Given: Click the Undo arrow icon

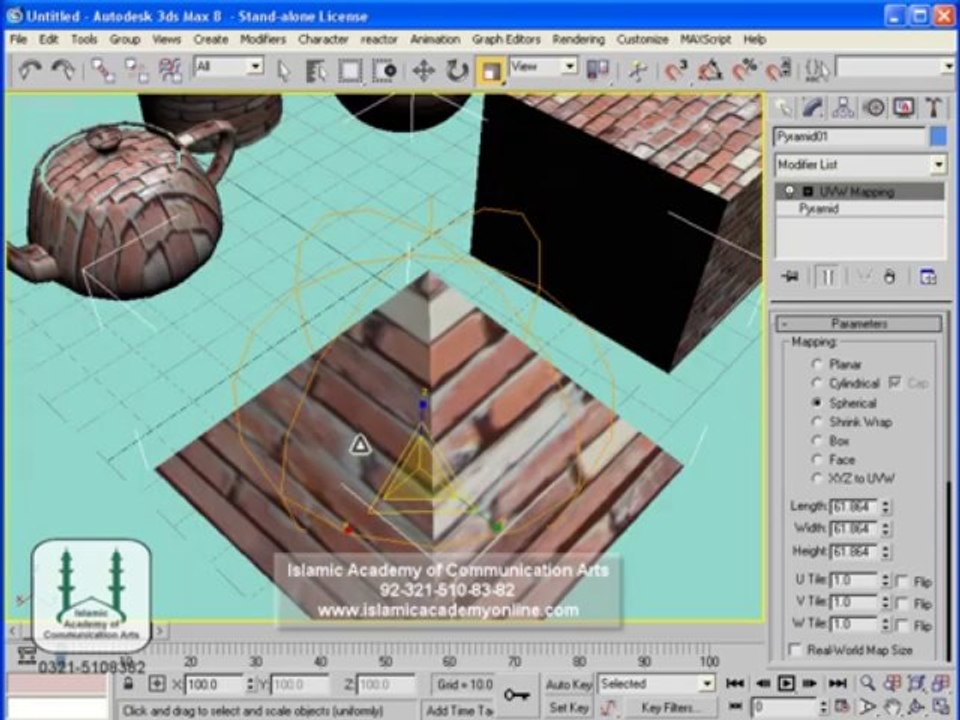Looking at the screenshot, I should (29, 70).
